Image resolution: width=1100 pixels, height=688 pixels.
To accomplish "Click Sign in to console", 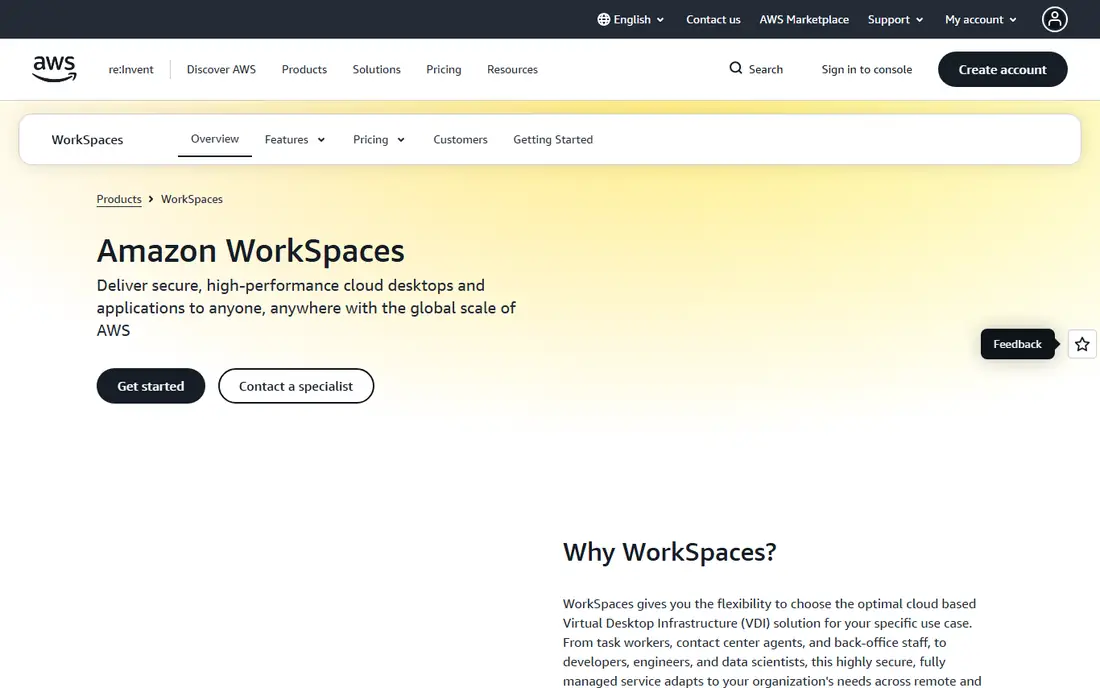I will tap(866, 69).
